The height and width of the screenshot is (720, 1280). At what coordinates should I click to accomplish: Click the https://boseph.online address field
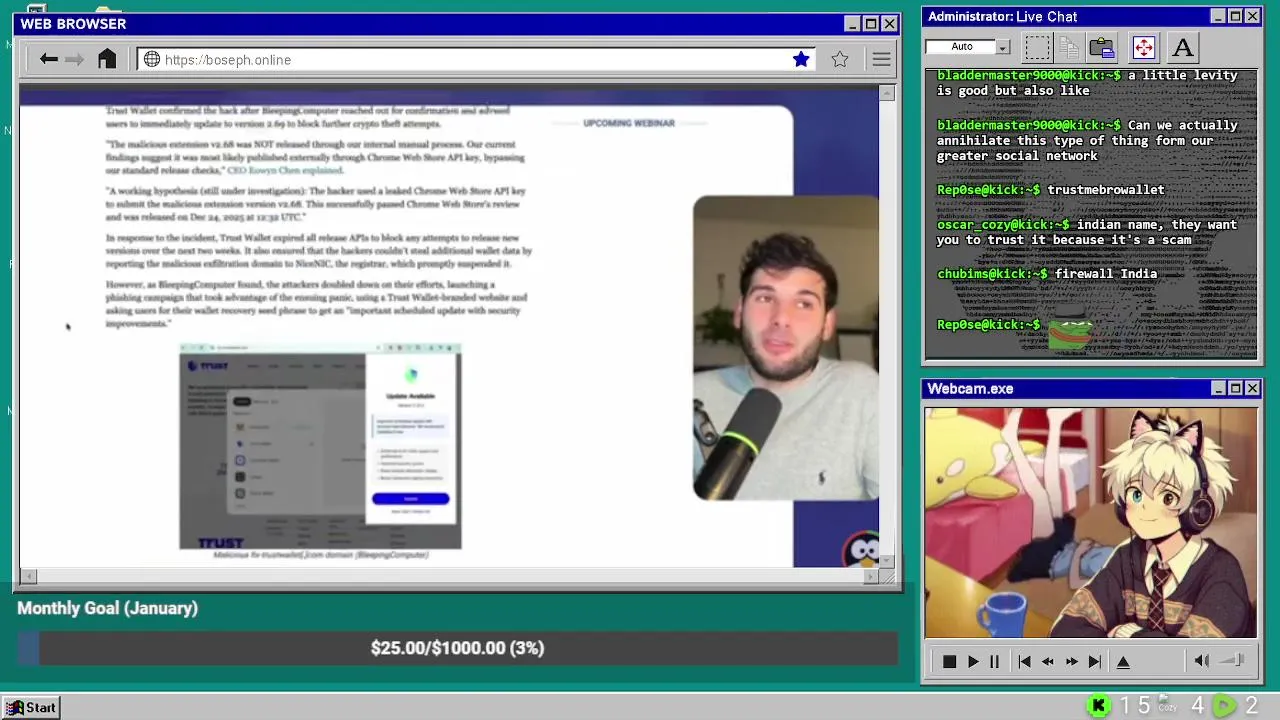point(476,60)
